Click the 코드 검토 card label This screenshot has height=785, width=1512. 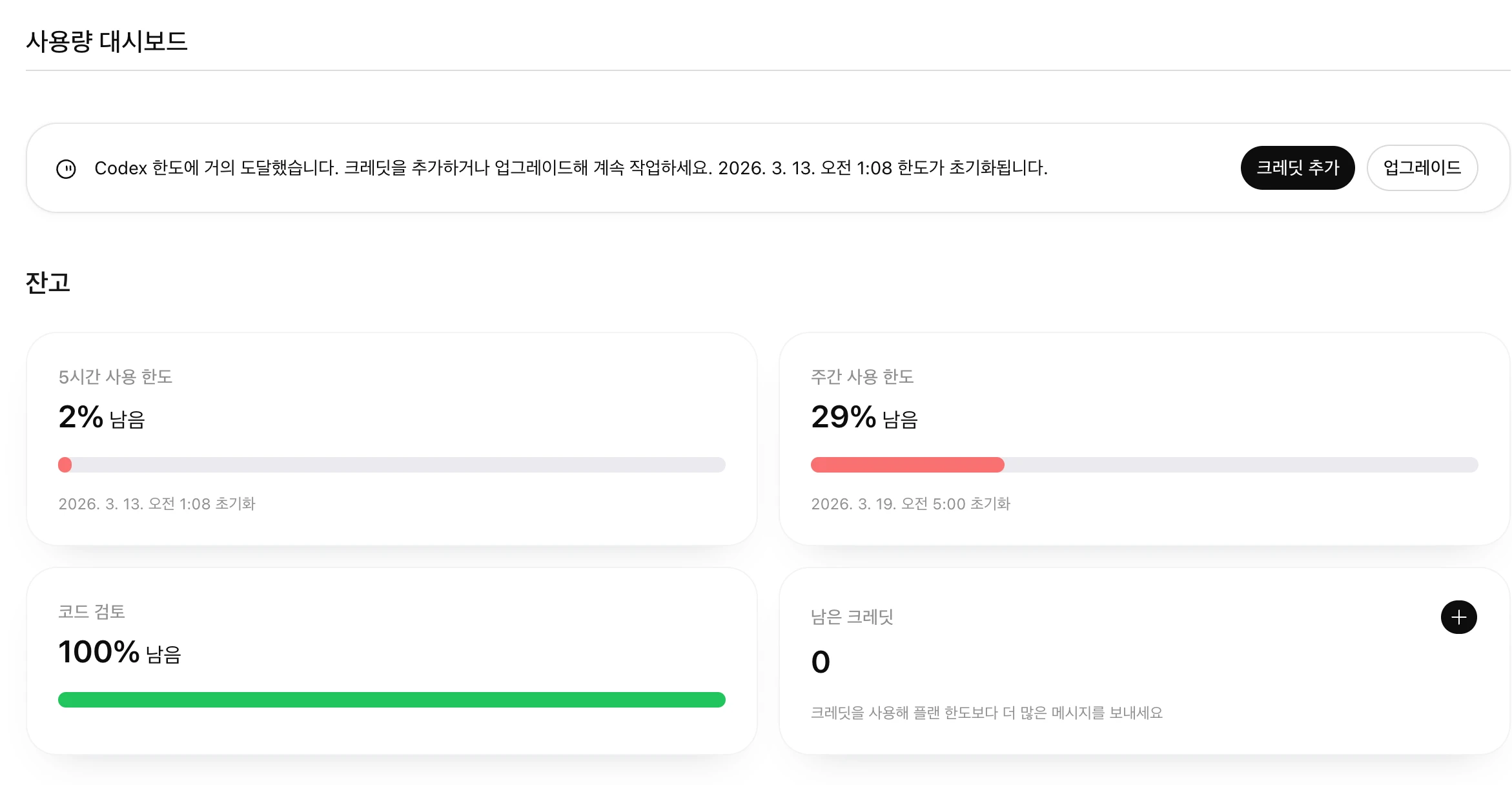[92, 612]
